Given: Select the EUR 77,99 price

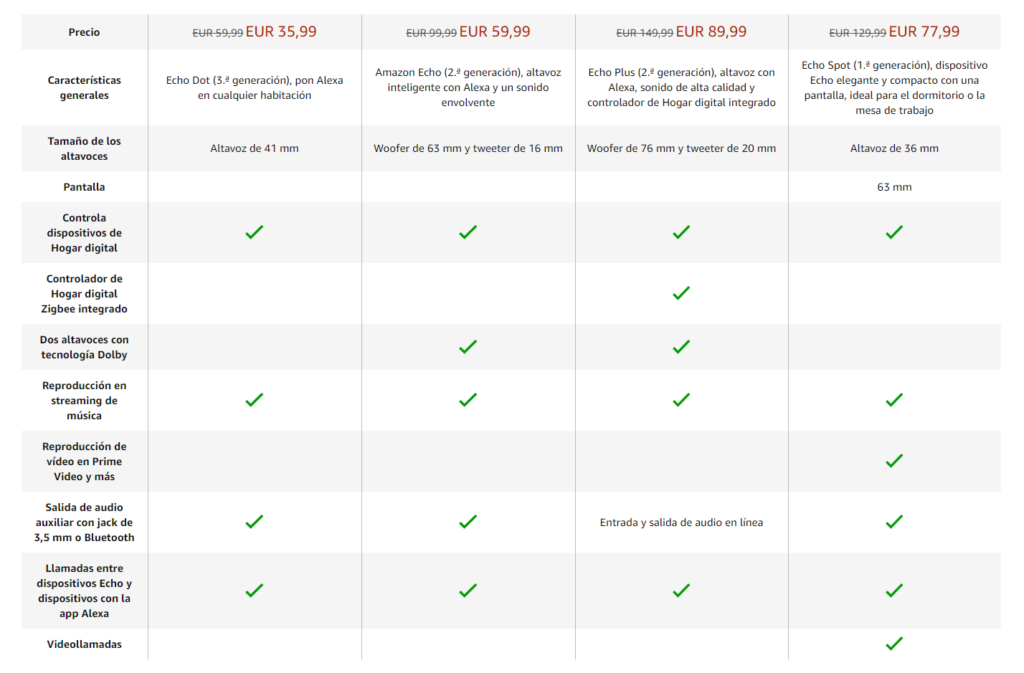Looking at the screenshot, I should point(924,31).
